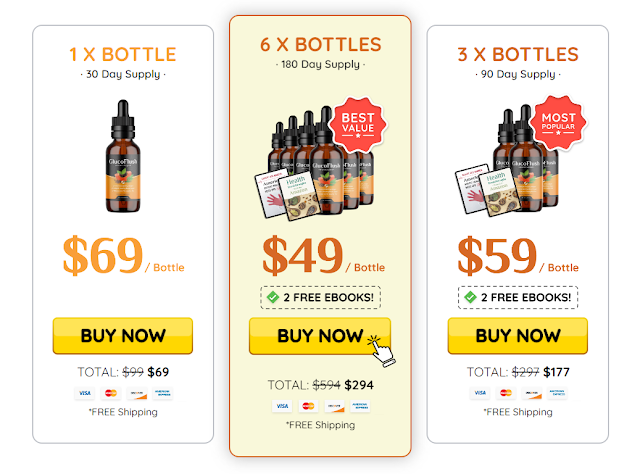The image size is (640, 474).
Task: Click BUY NOW for the 1 bottle package
Action: coord(122,336)
